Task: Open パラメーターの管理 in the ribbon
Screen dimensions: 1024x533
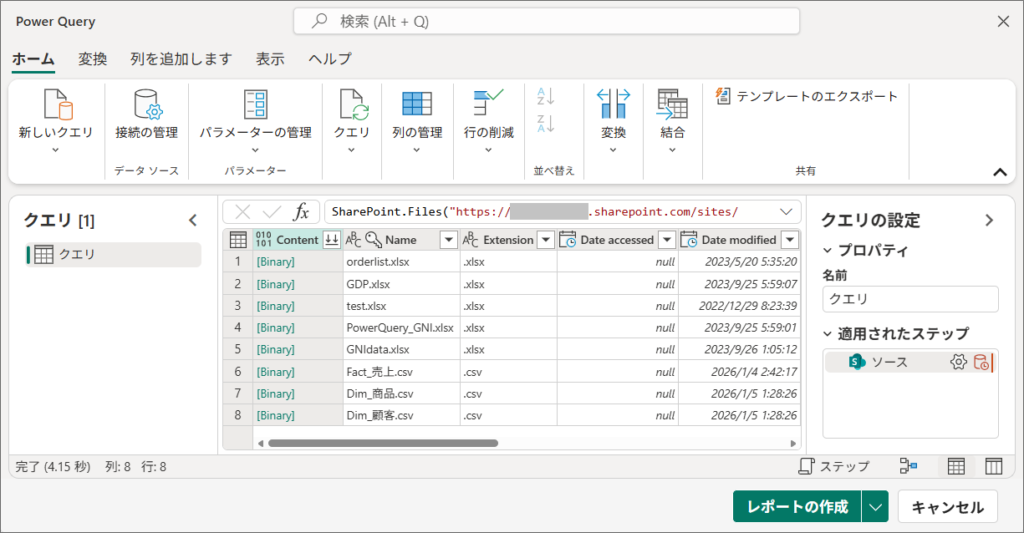Action: [255, 104]
